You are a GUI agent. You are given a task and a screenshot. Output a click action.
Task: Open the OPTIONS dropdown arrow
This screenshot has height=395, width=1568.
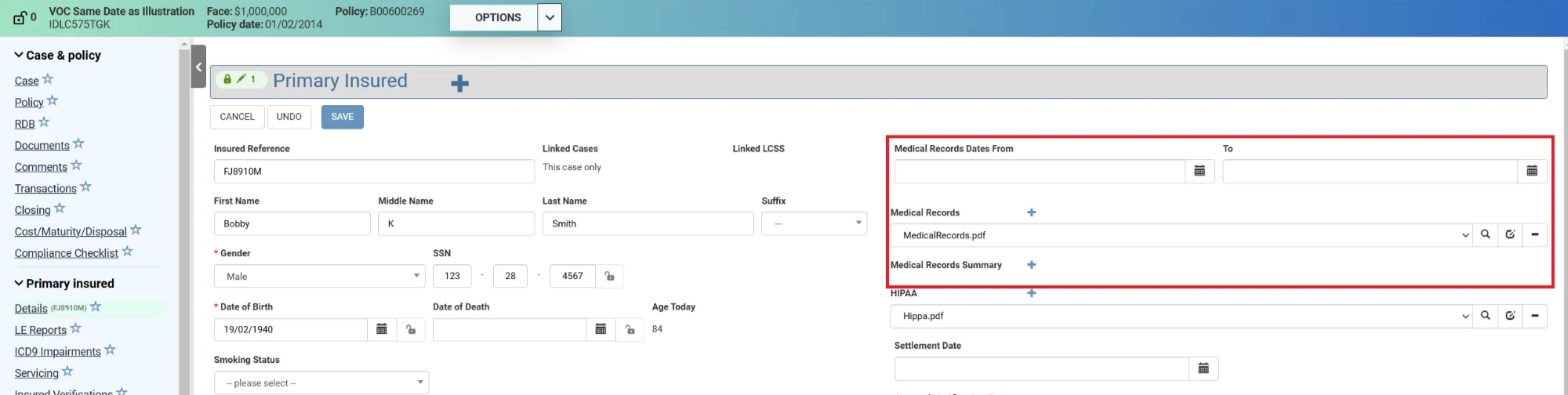550,17
